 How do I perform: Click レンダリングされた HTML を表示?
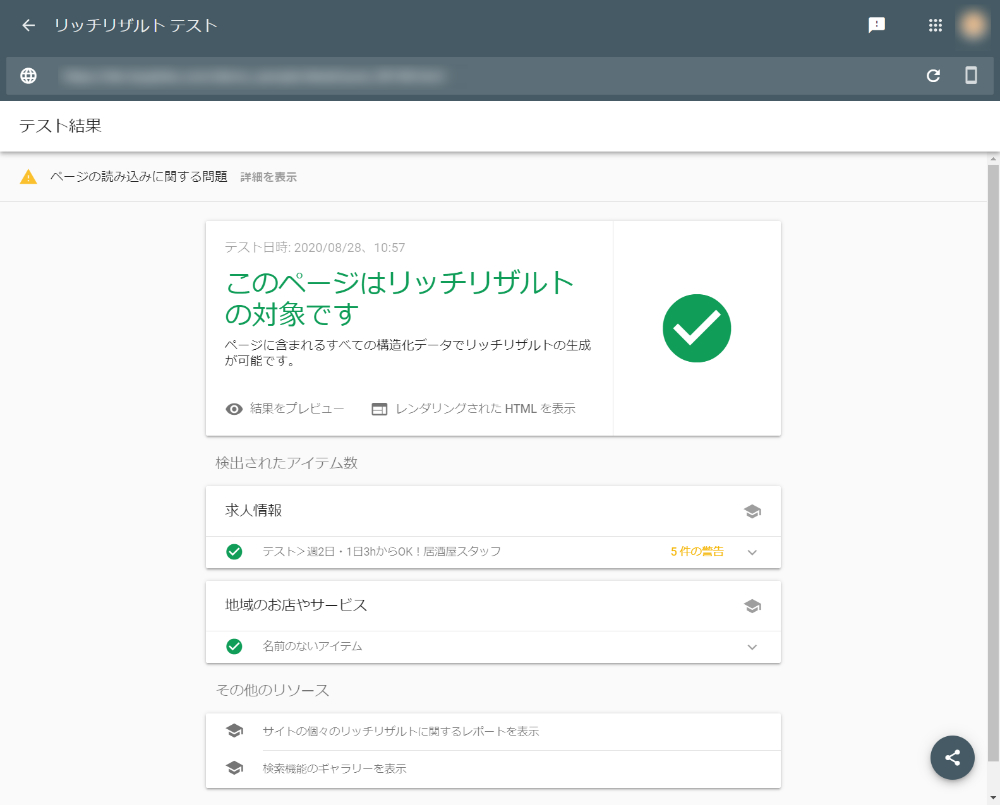point(485,408)
